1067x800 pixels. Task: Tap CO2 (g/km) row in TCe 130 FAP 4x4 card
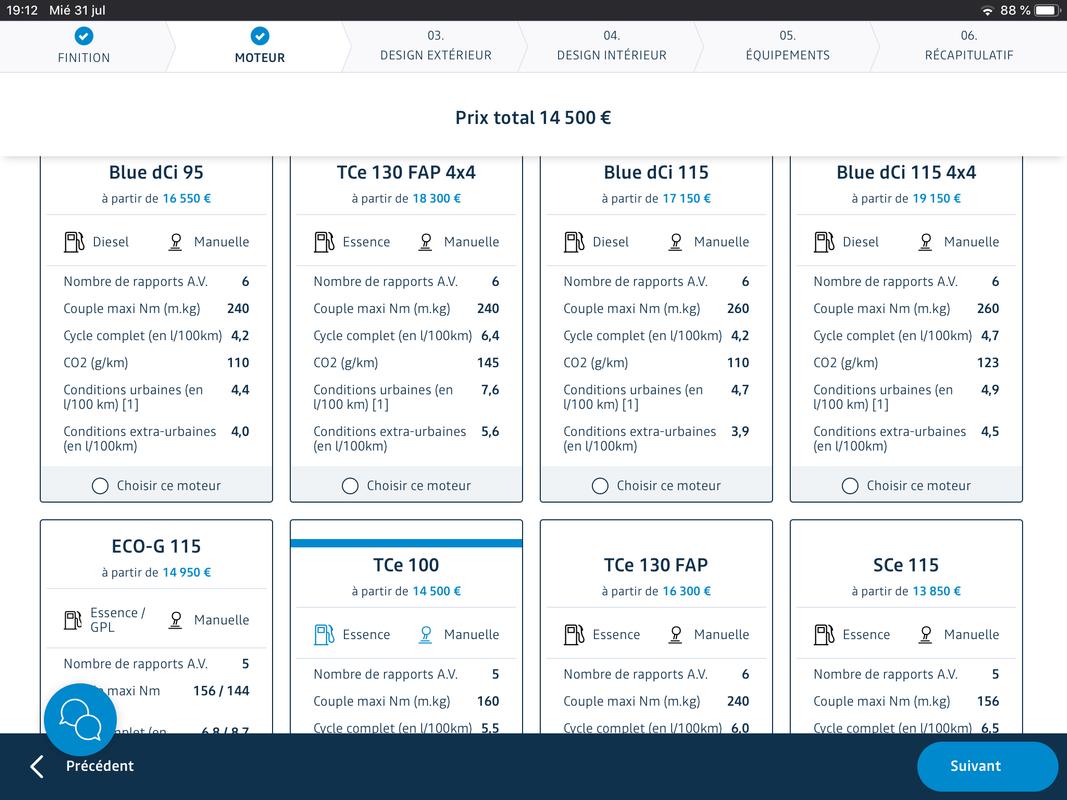click(x=406, y=363)
